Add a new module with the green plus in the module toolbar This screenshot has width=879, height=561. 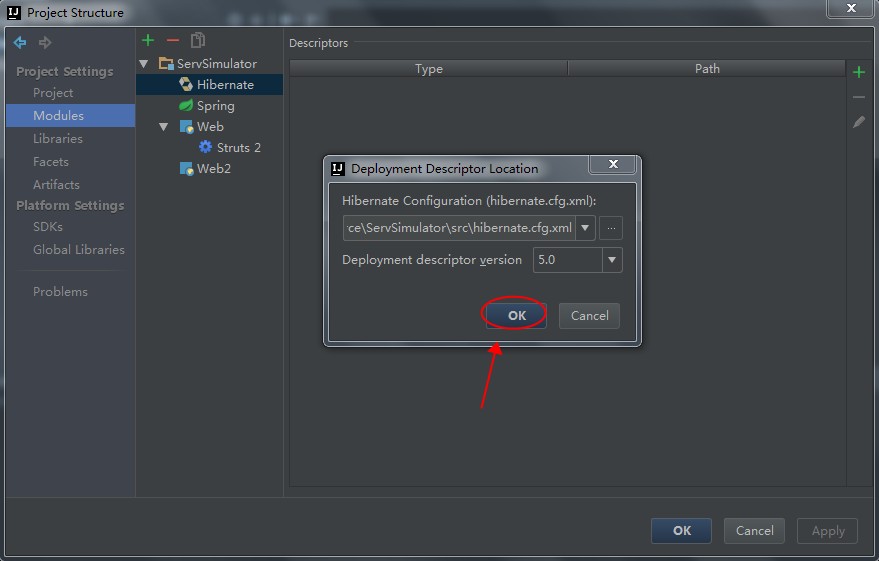[x=148, y=40]
